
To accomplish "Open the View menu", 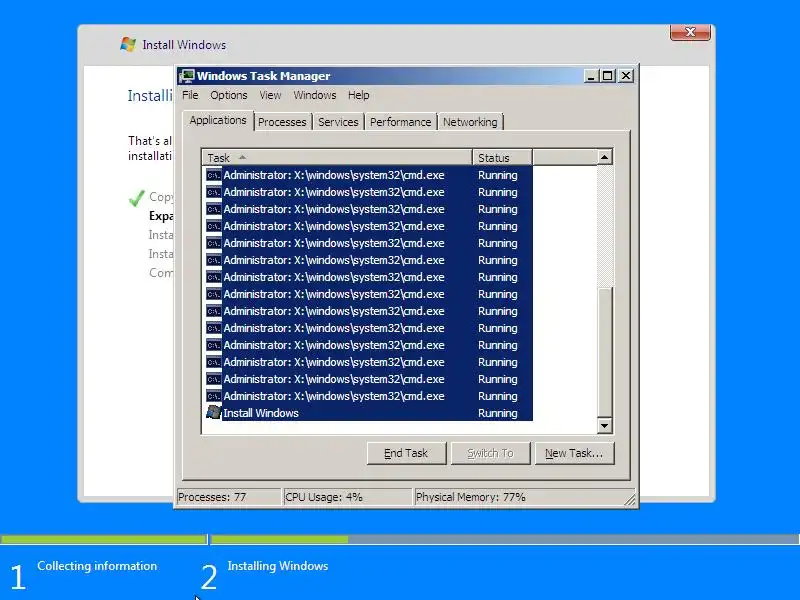I will coord(270,95).
